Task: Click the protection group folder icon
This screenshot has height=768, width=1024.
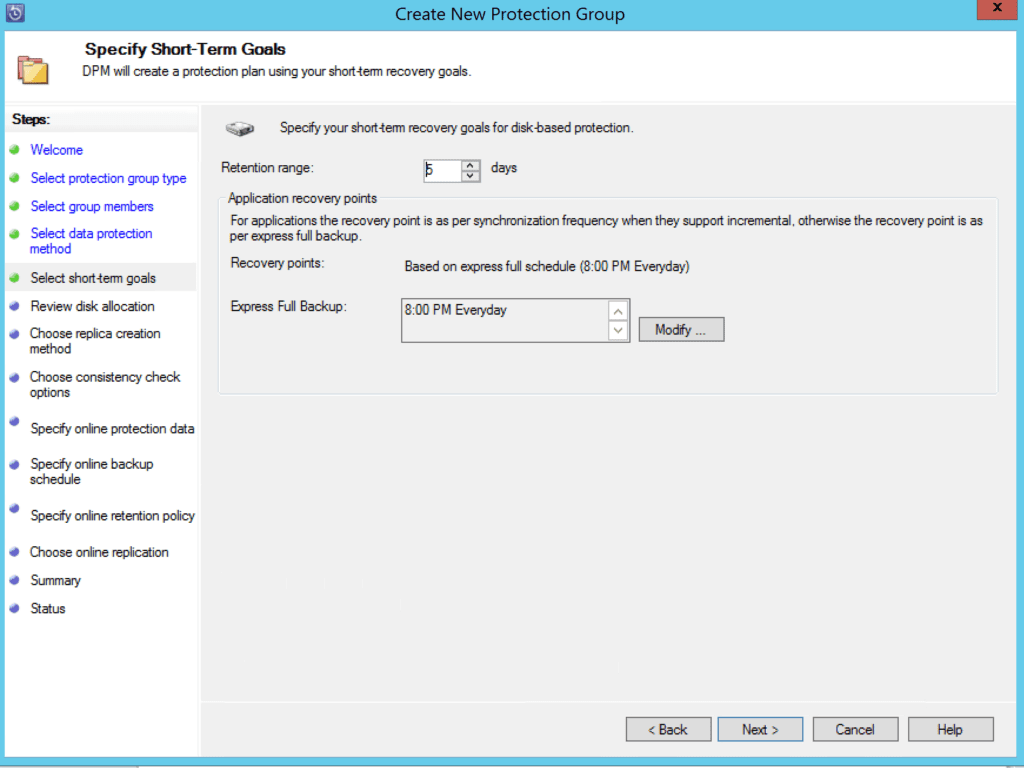Action: click(33, 70)
